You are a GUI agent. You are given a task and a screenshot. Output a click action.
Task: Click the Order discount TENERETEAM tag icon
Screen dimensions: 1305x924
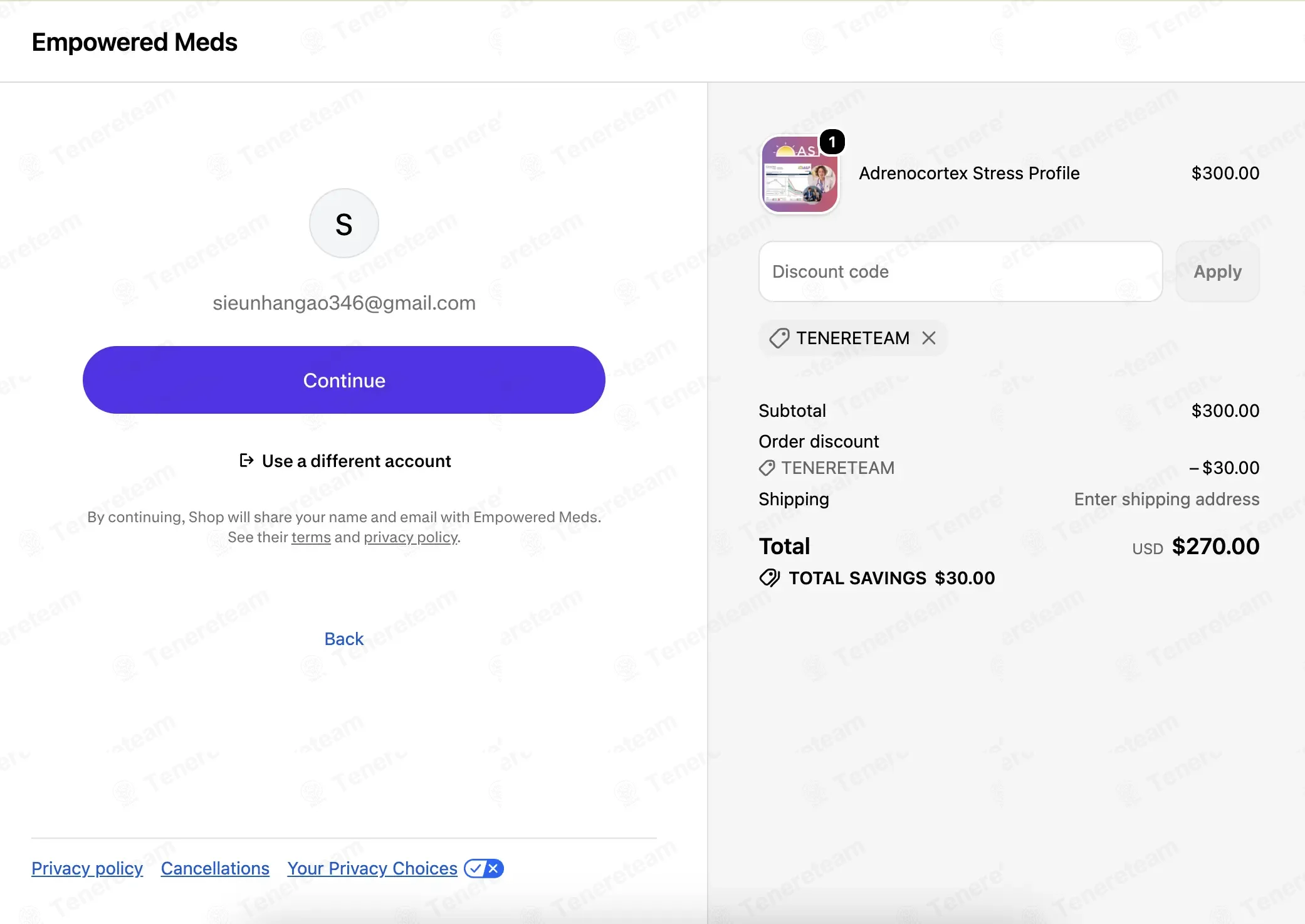[x=767, y=468]
